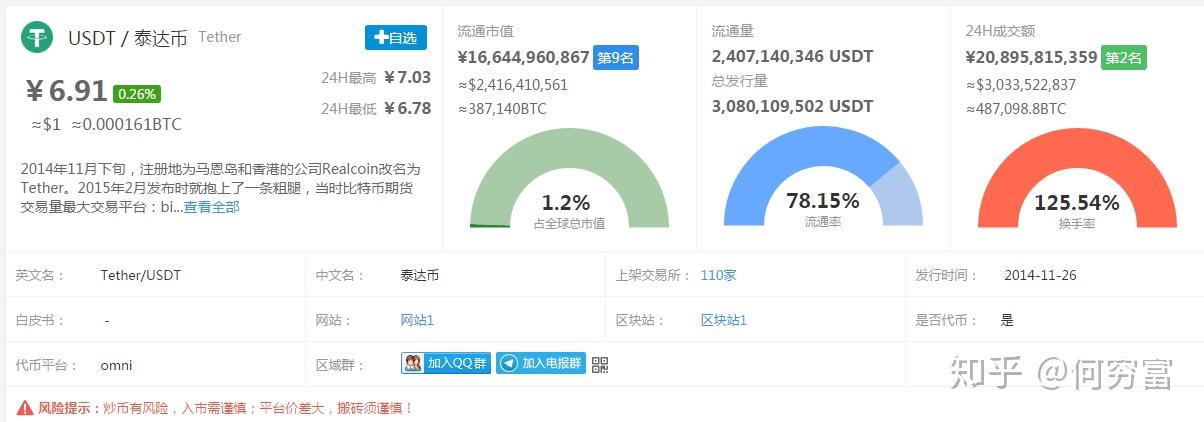Screen dimensions: 1204x422
Task: Click the ≈0.000161BTC price conversion
Action: [127, 125]
